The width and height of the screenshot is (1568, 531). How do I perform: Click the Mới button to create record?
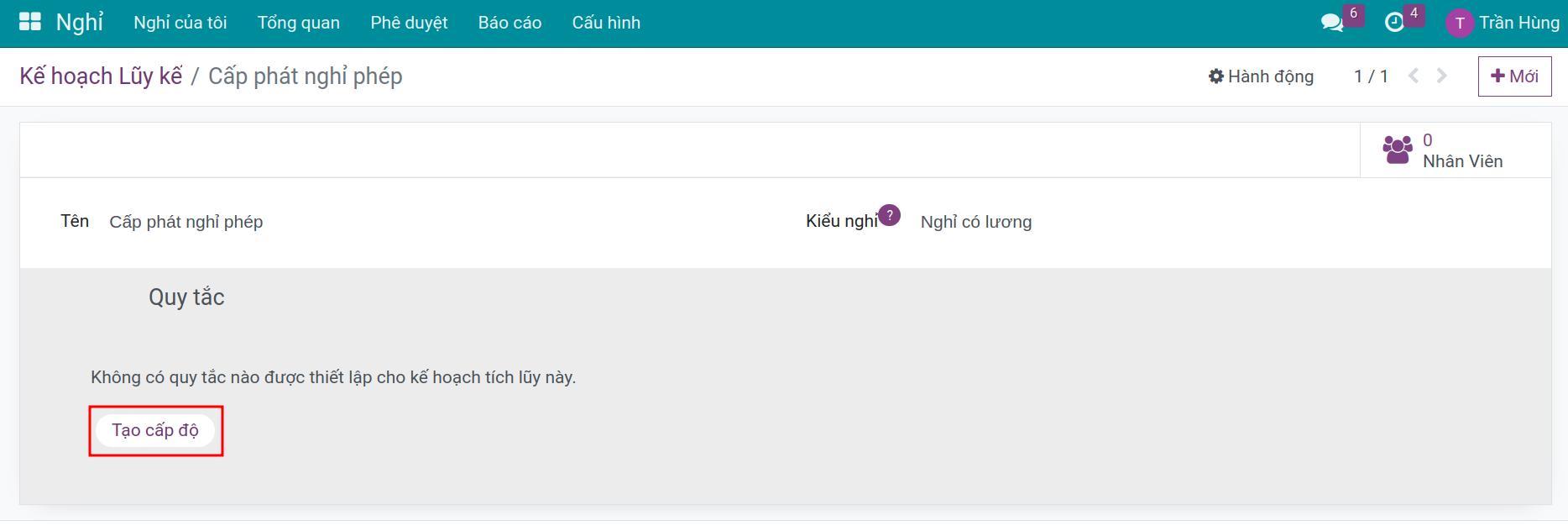(1514, 76)
